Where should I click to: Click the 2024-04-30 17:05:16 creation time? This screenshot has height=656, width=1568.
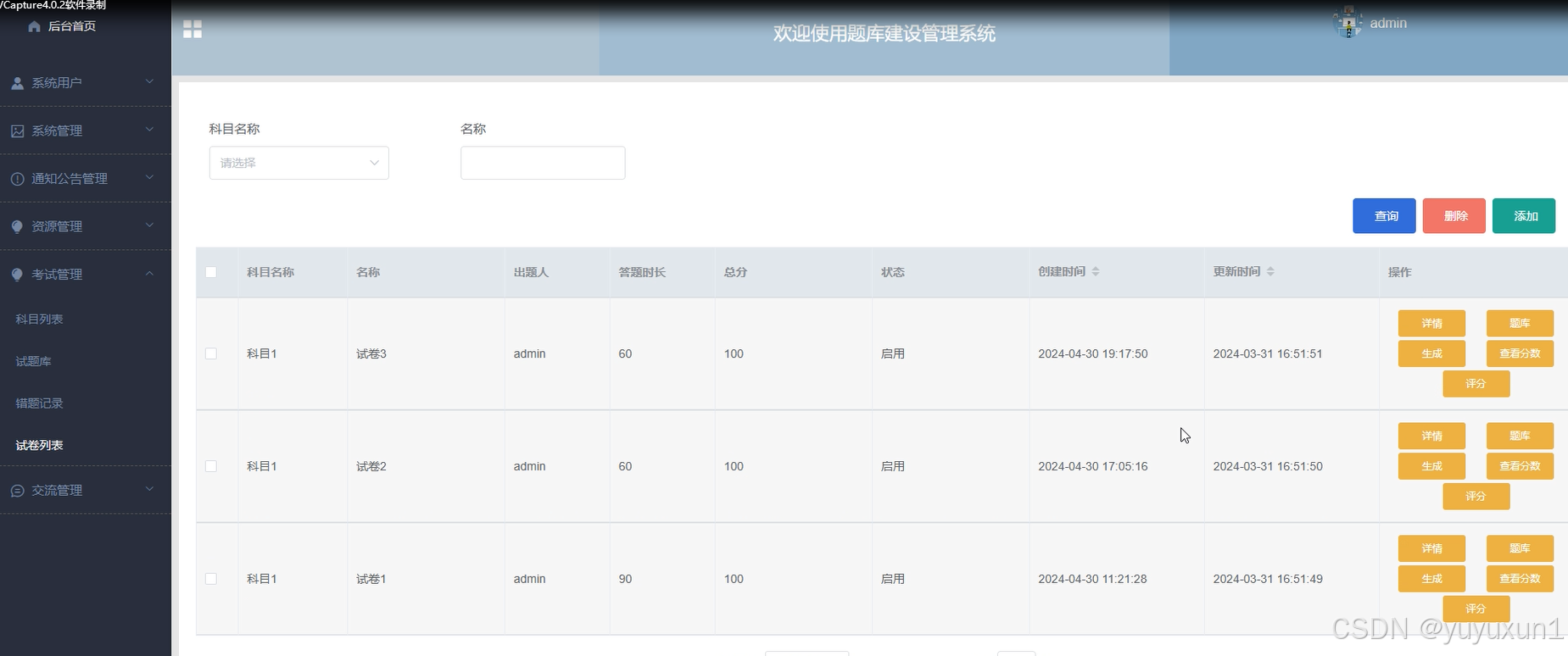[x=1093, y=466]
